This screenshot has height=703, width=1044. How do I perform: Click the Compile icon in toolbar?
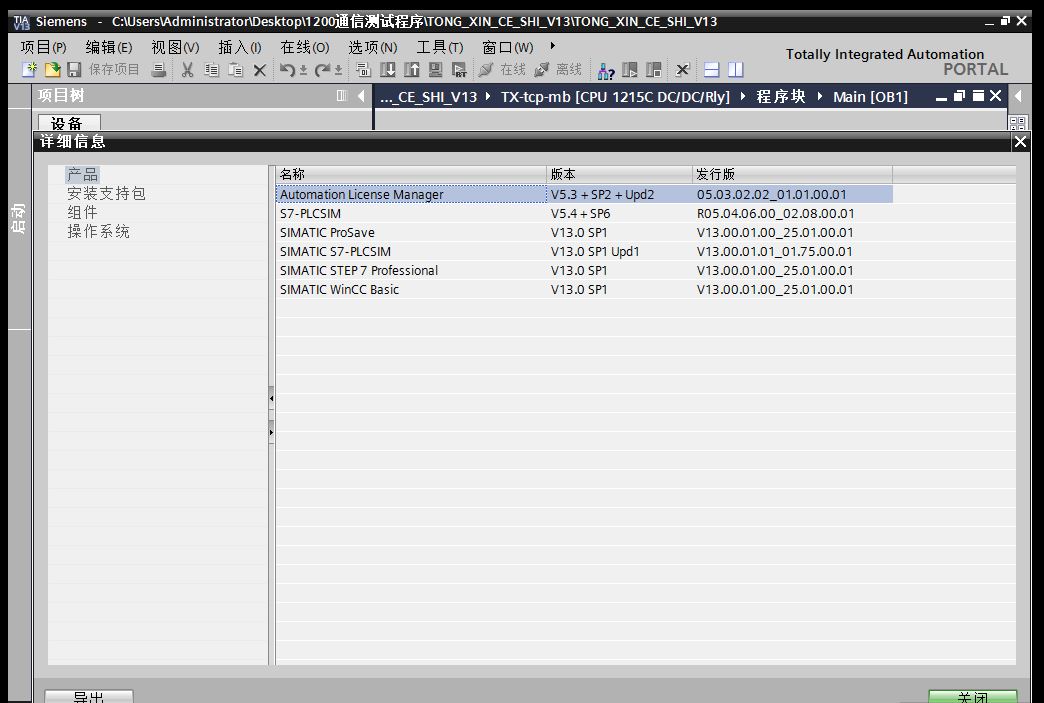click(363, 69)
